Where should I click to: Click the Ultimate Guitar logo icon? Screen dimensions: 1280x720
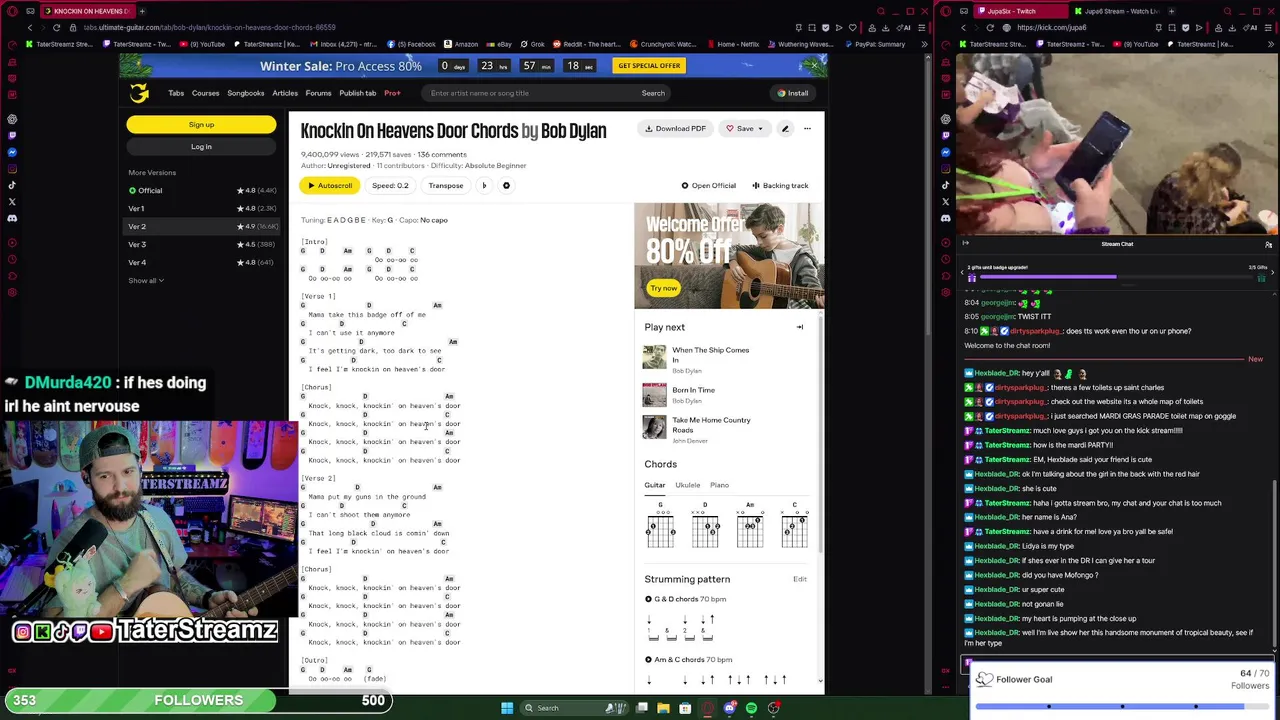(139, 93)
